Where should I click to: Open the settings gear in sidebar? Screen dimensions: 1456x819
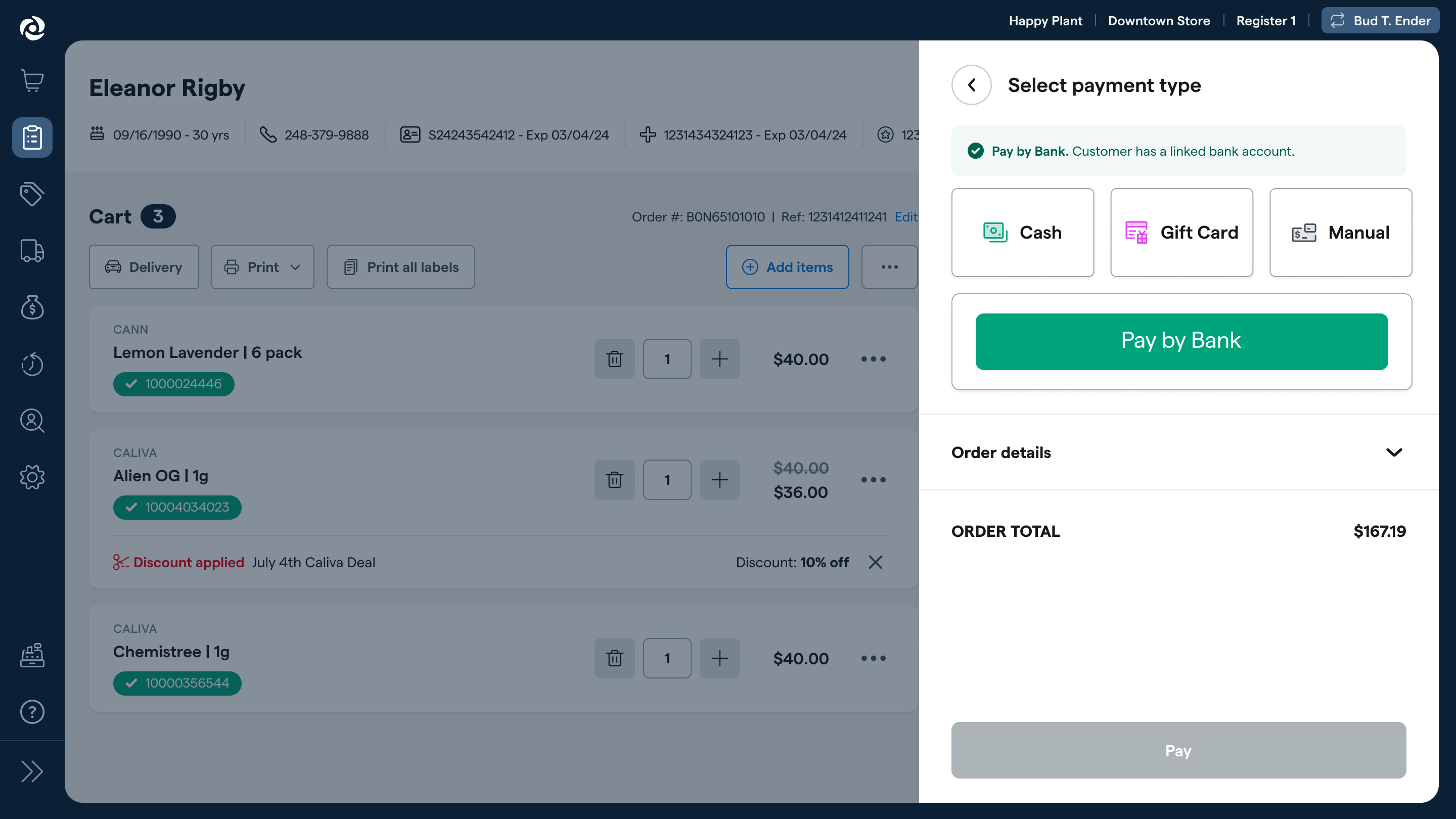point(32,477)
